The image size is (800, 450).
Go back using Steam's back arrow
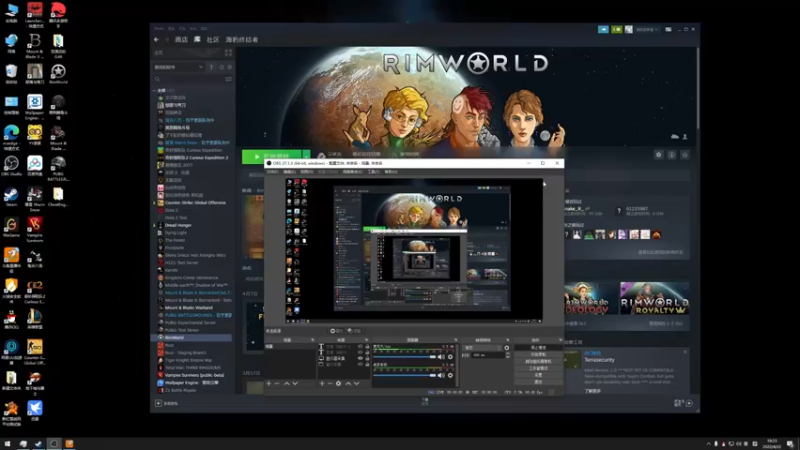pos(157,39)
